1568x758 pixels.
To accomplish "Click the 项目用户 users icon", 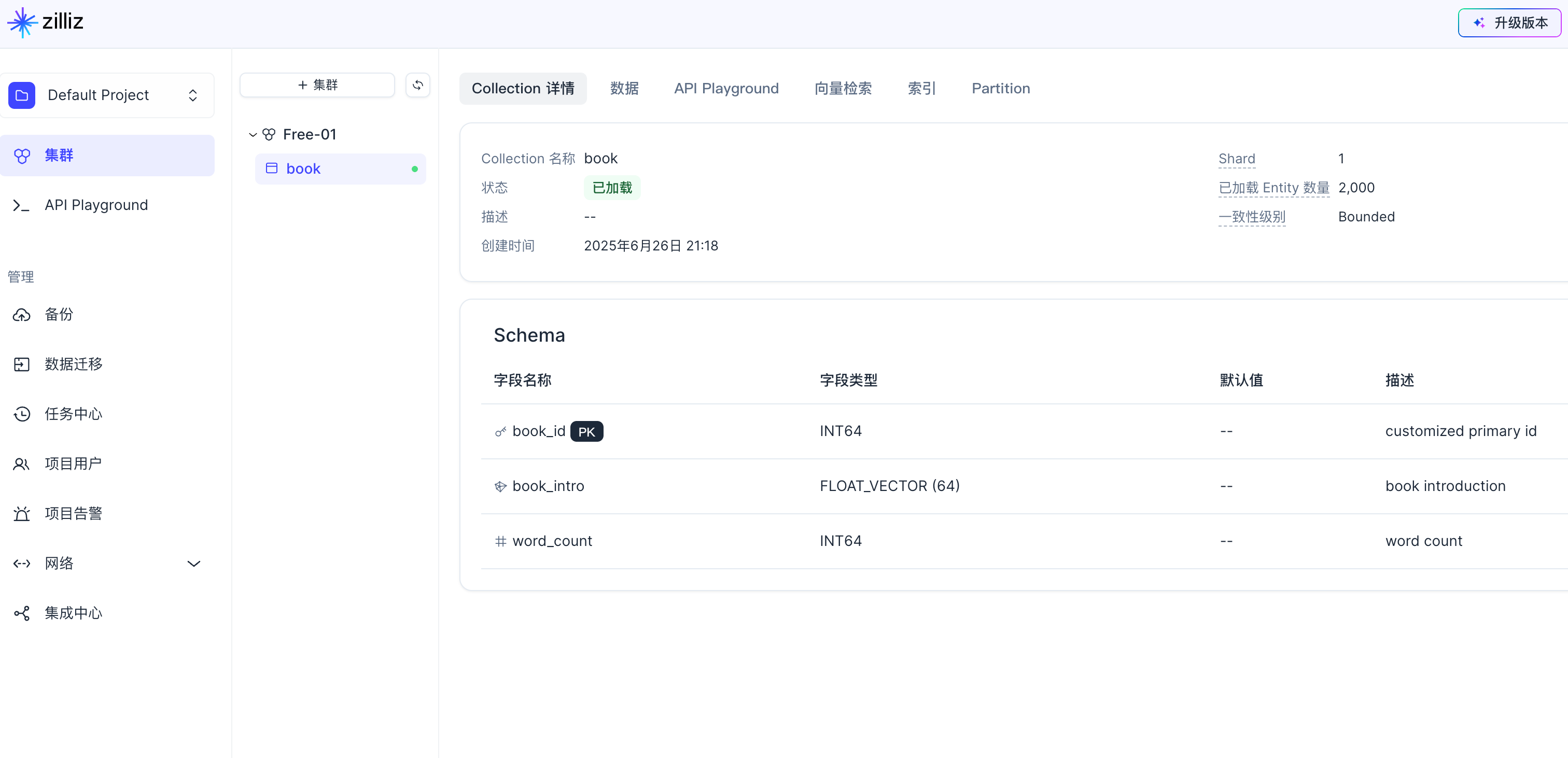I will (22, 464).
